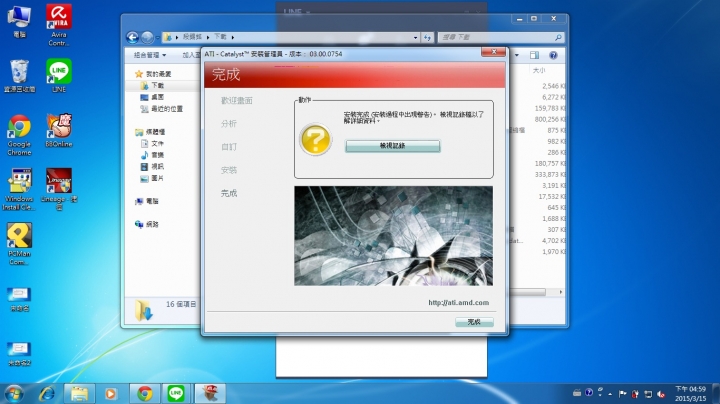Open the 組合管理 menu in Explorer

tap(150, 55)
